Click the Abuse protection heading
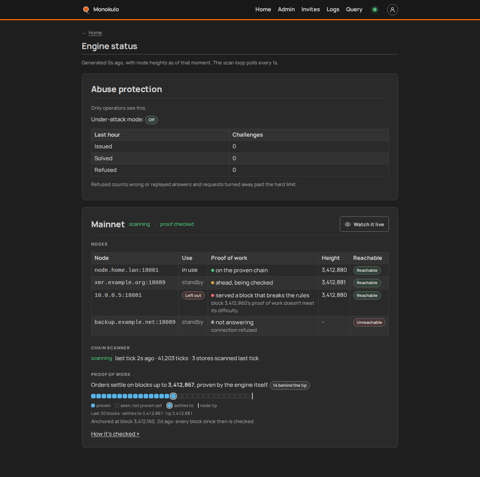Screen dimensions: 480x477 [127, 89]
